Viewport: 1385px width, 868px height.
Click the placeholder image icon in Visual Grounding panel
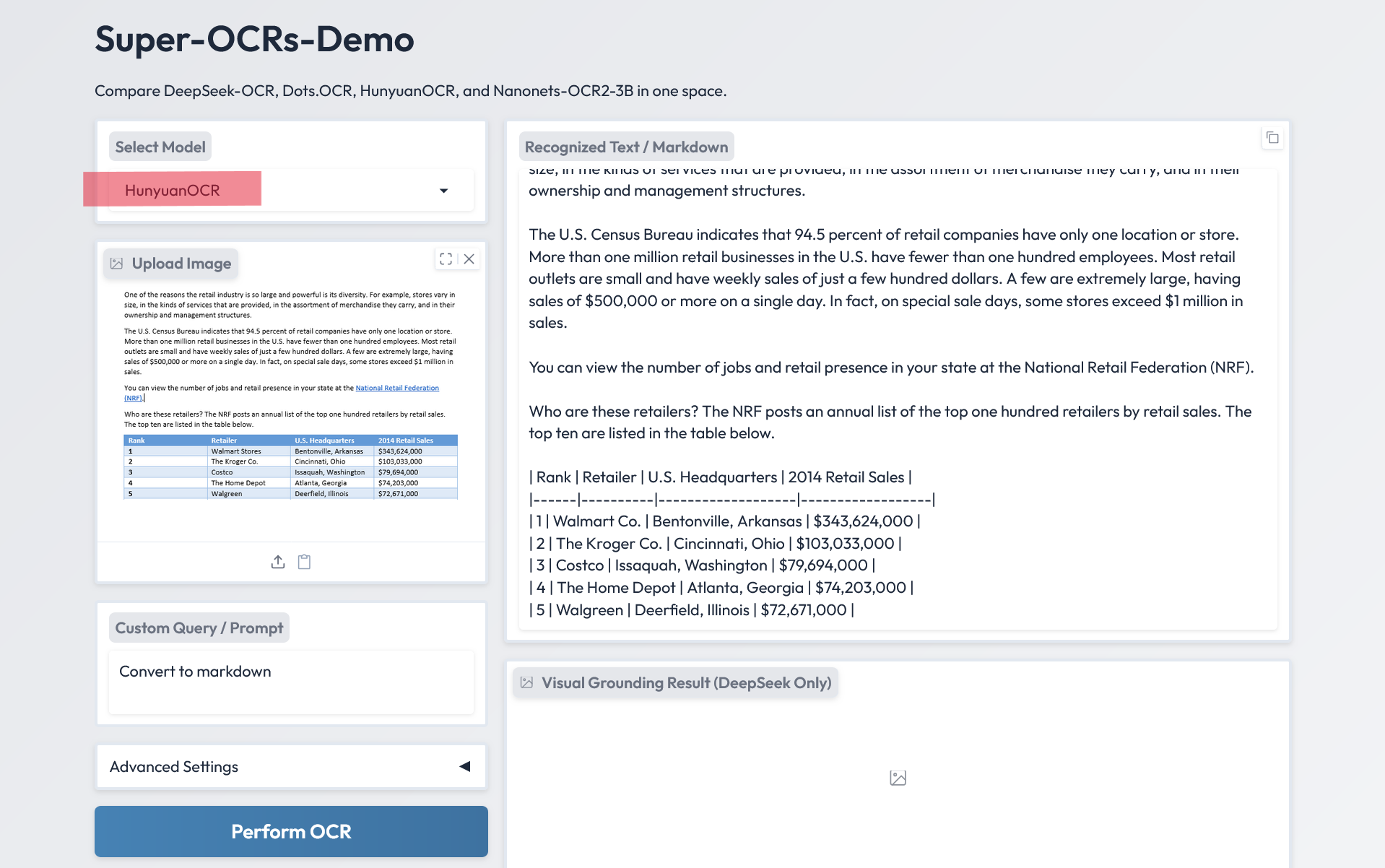click(898, 778)
